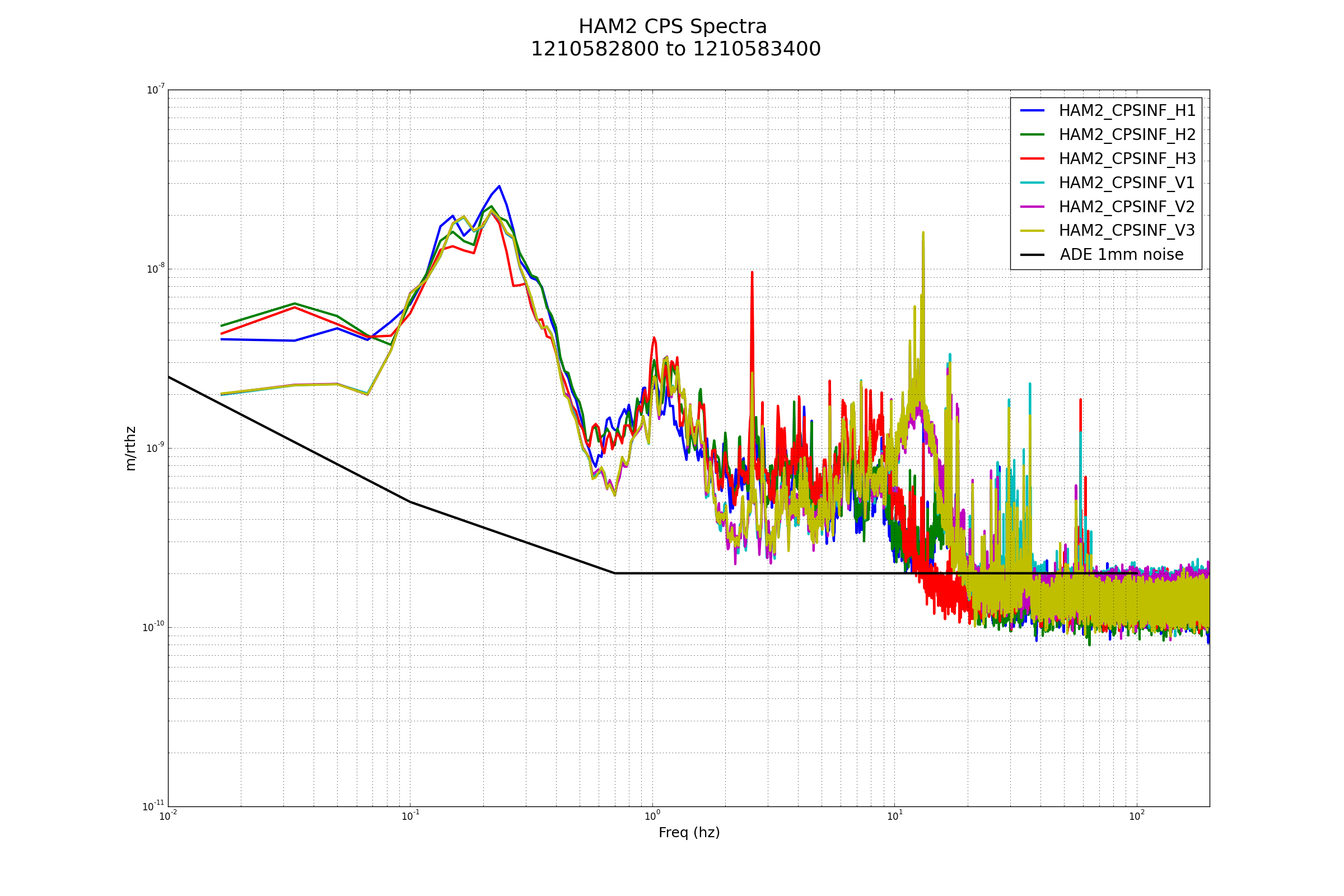Click the HAM2_CPSINF_V1 legend label
Screen dimensions: 1344x896
click(1127, 183)
